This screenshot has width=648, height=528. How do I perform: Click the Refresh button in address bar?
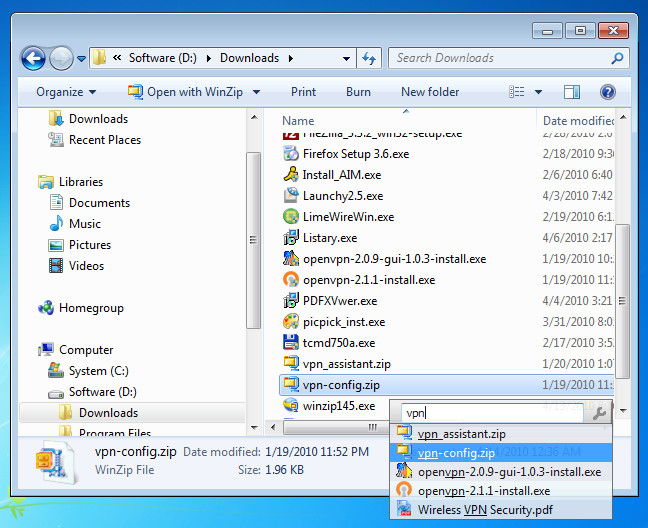(369, 58)
